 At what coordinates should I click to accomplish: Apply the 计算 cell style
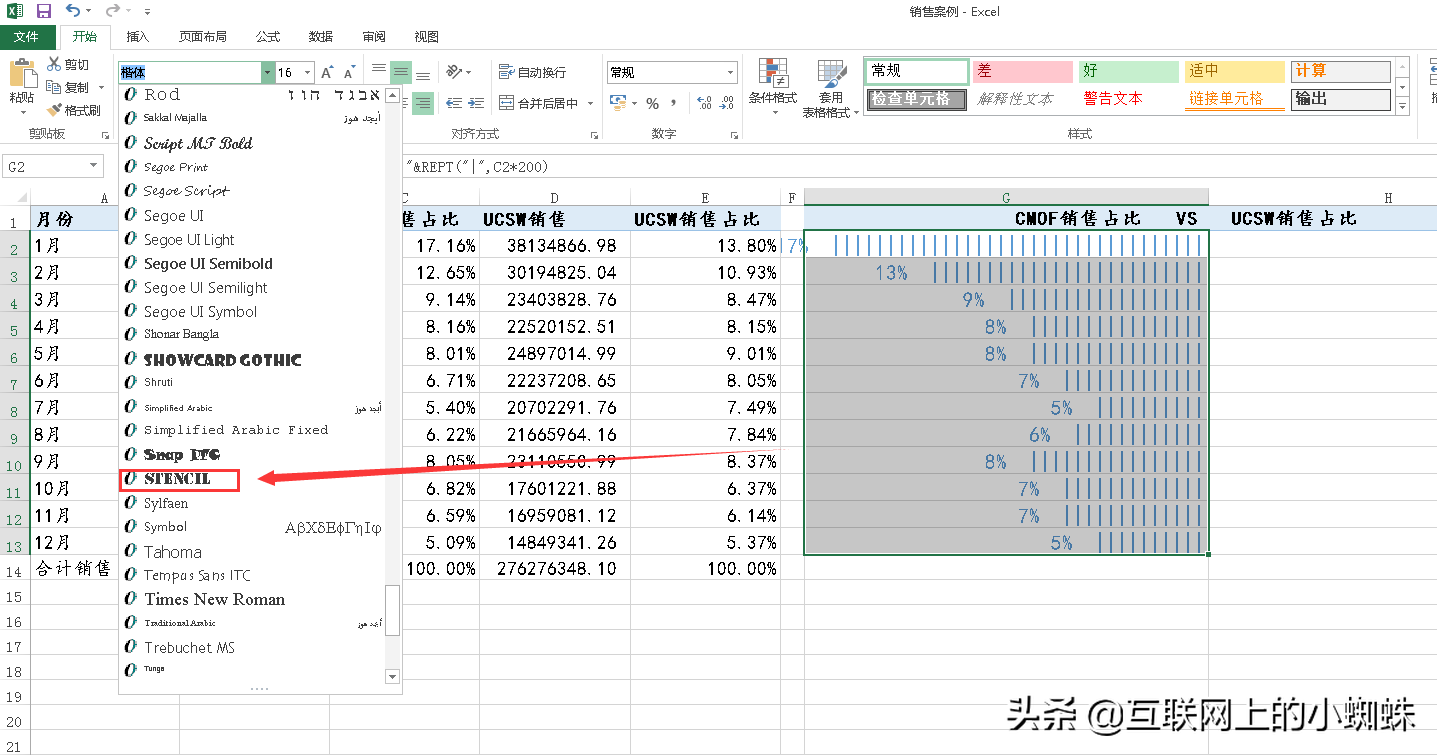pos(1340,71)
